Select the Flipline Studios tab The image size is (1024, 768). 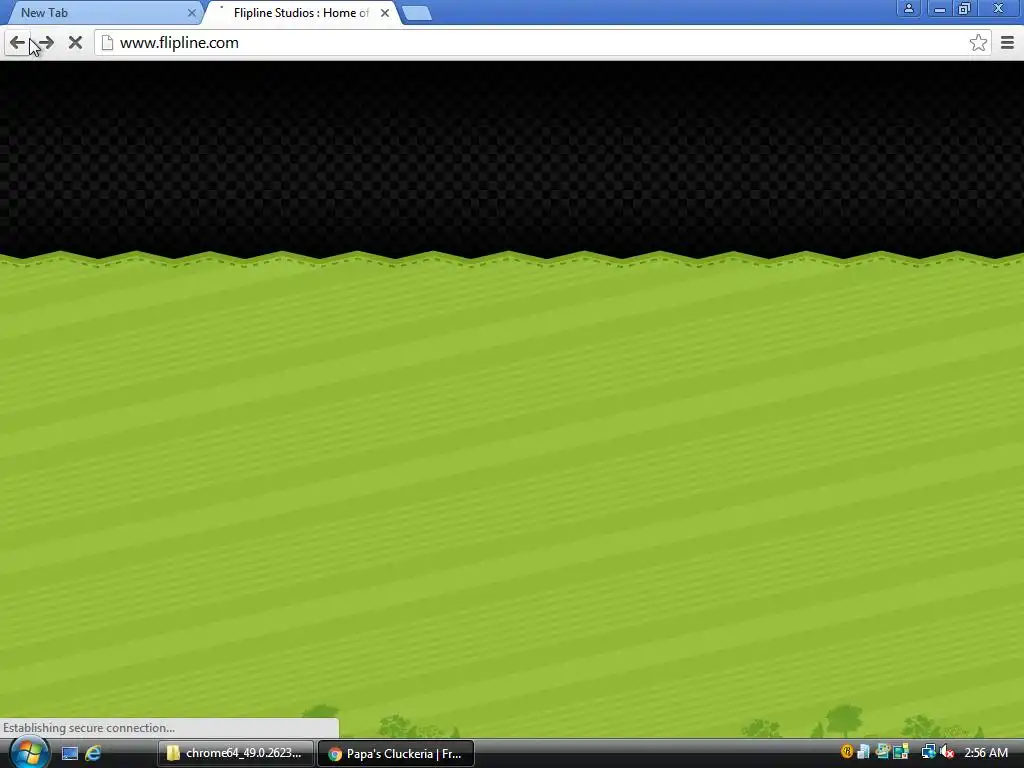pos(302,12)
